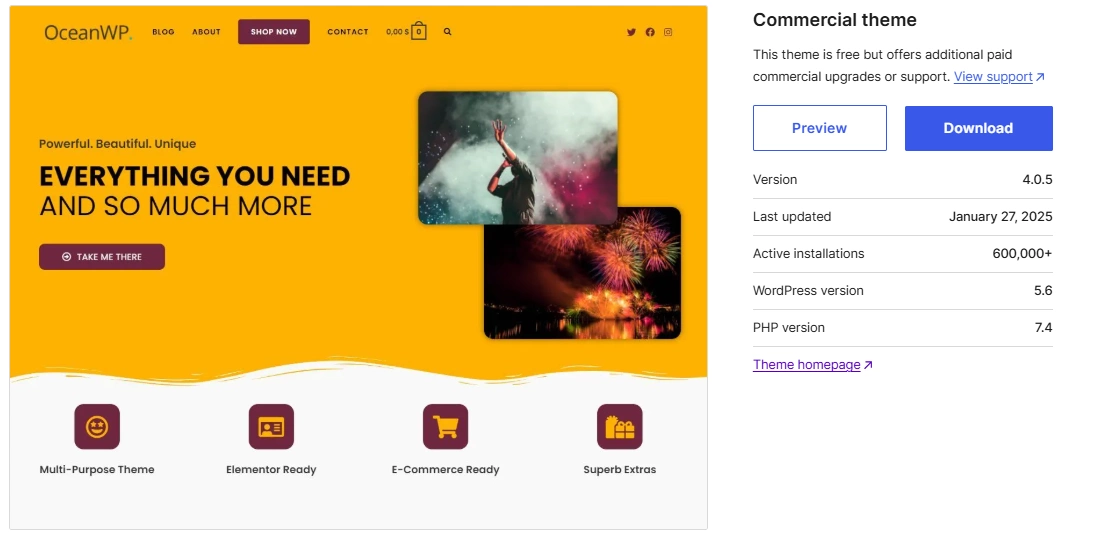Click the Elementor Ready ID card icon
Image resolution: width=1117 pixels, height=538 pixels.
tap(271, 427)
